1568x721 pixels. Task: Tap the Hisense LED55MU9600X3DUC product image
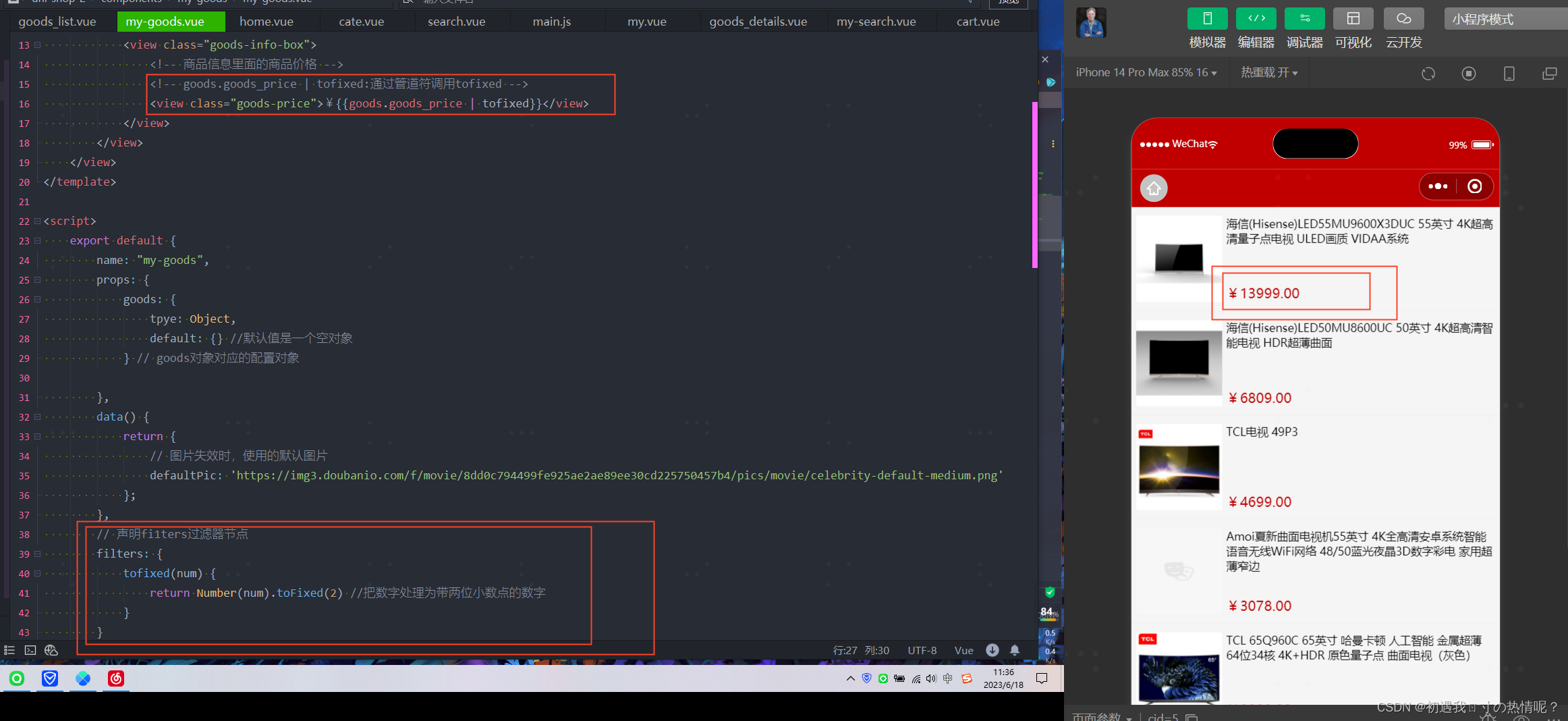click(x=1179, y=259)
